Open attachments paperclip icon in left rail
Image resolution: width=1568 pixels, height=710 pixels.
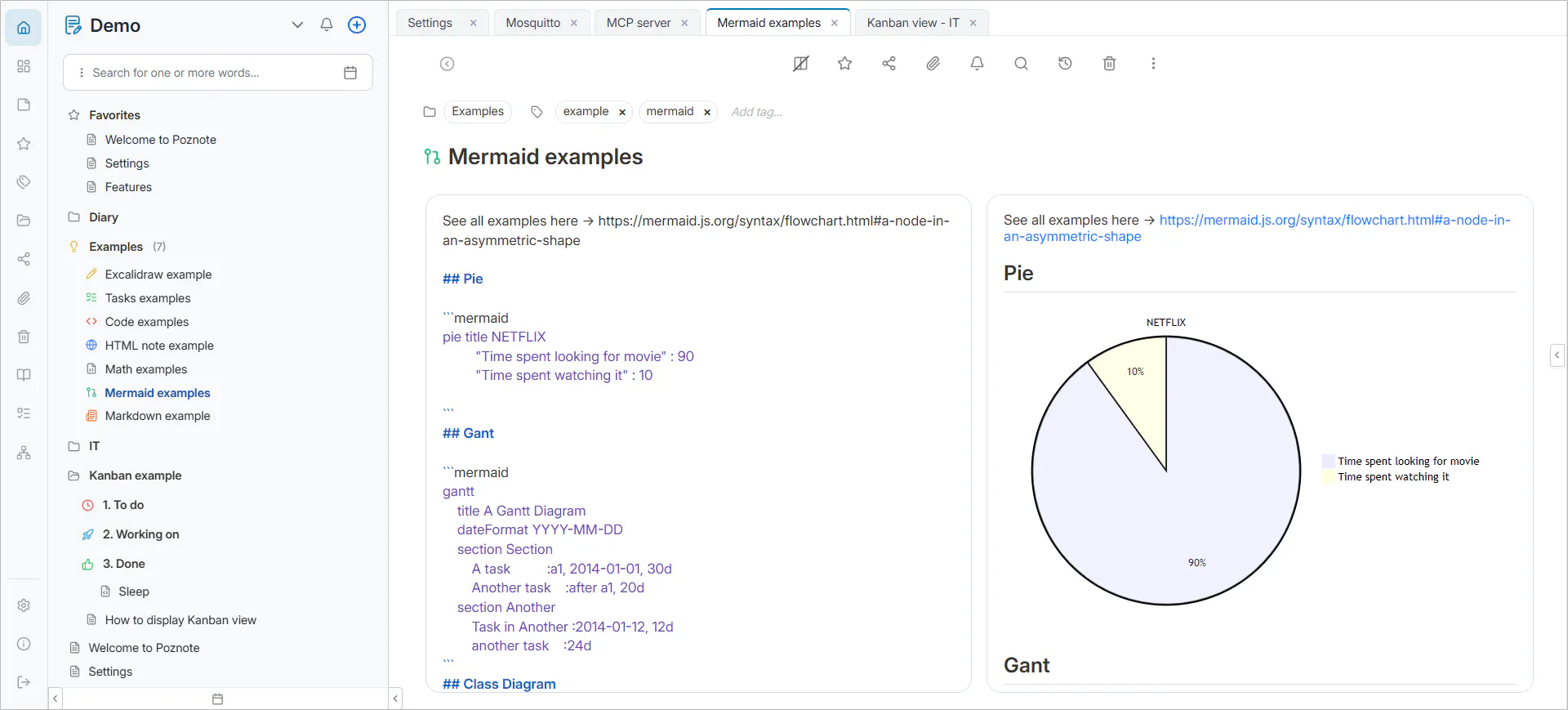24,298
